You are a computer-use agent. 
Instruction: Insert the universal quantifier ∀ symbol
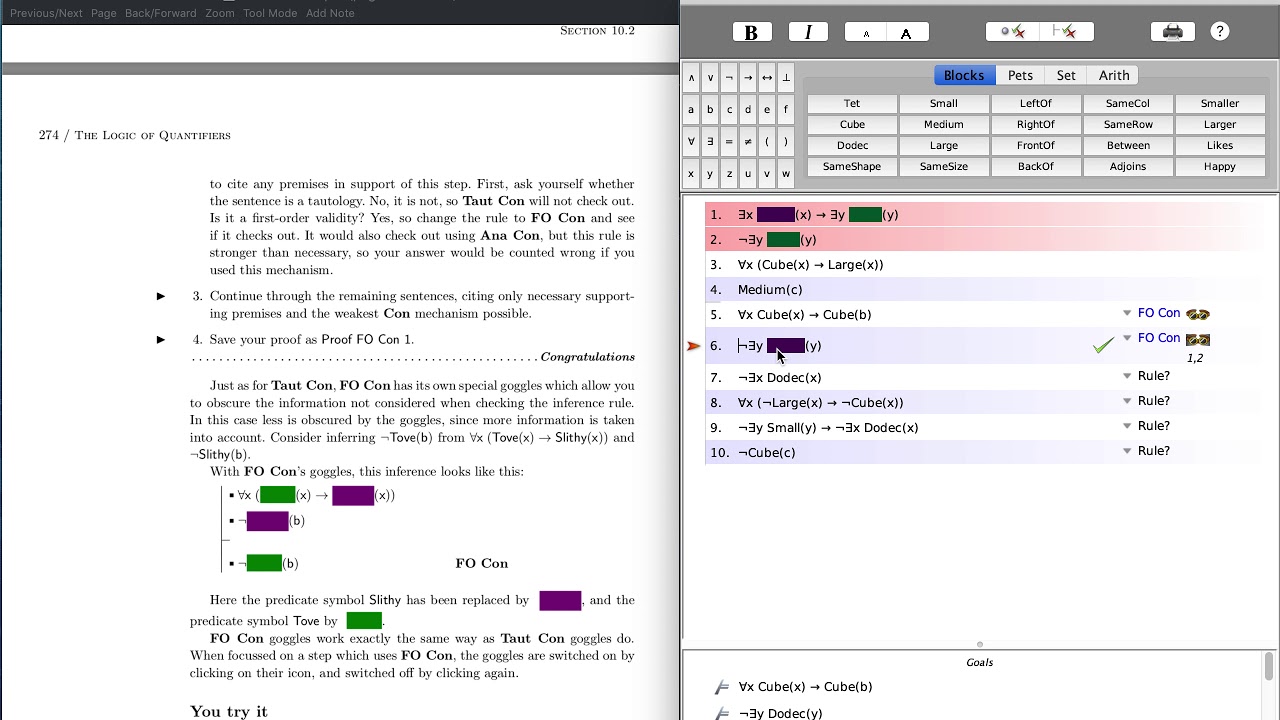(691, 141)
